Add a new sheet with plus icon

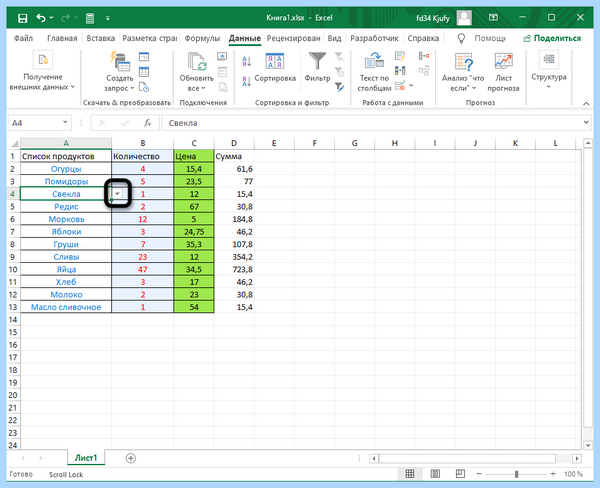pos(130,458)
